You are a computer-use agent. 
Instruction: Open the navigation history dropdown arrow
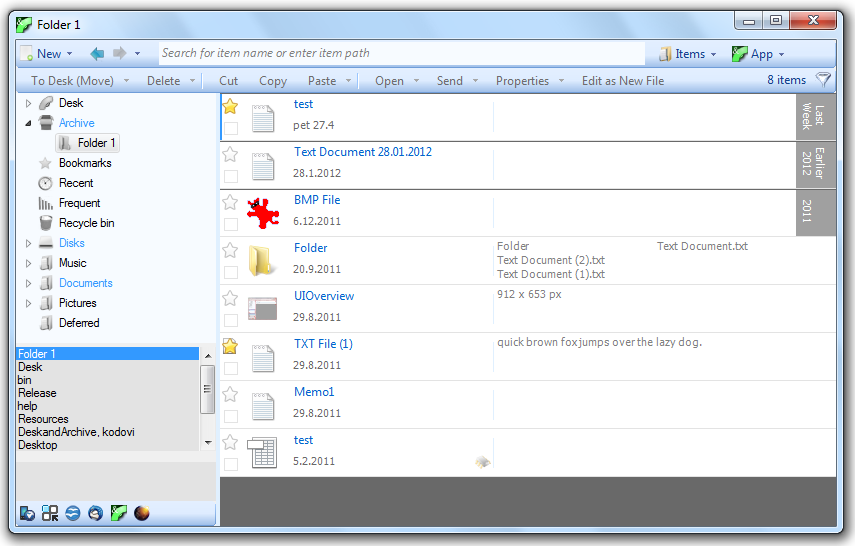point(137,53)
